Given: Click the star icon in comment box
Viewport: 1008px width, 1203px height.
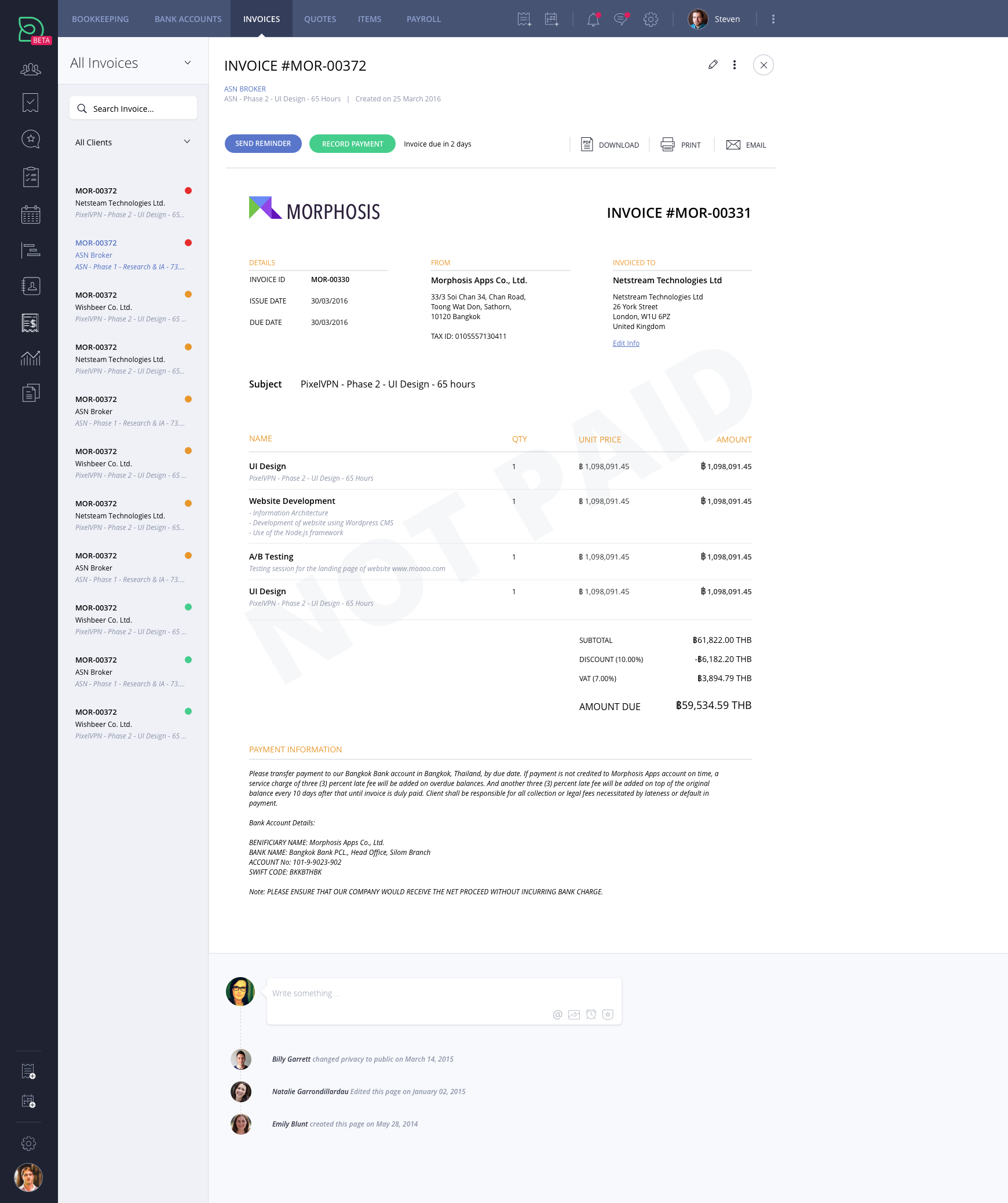Looking at the screenshot, I should (608, 1015).
